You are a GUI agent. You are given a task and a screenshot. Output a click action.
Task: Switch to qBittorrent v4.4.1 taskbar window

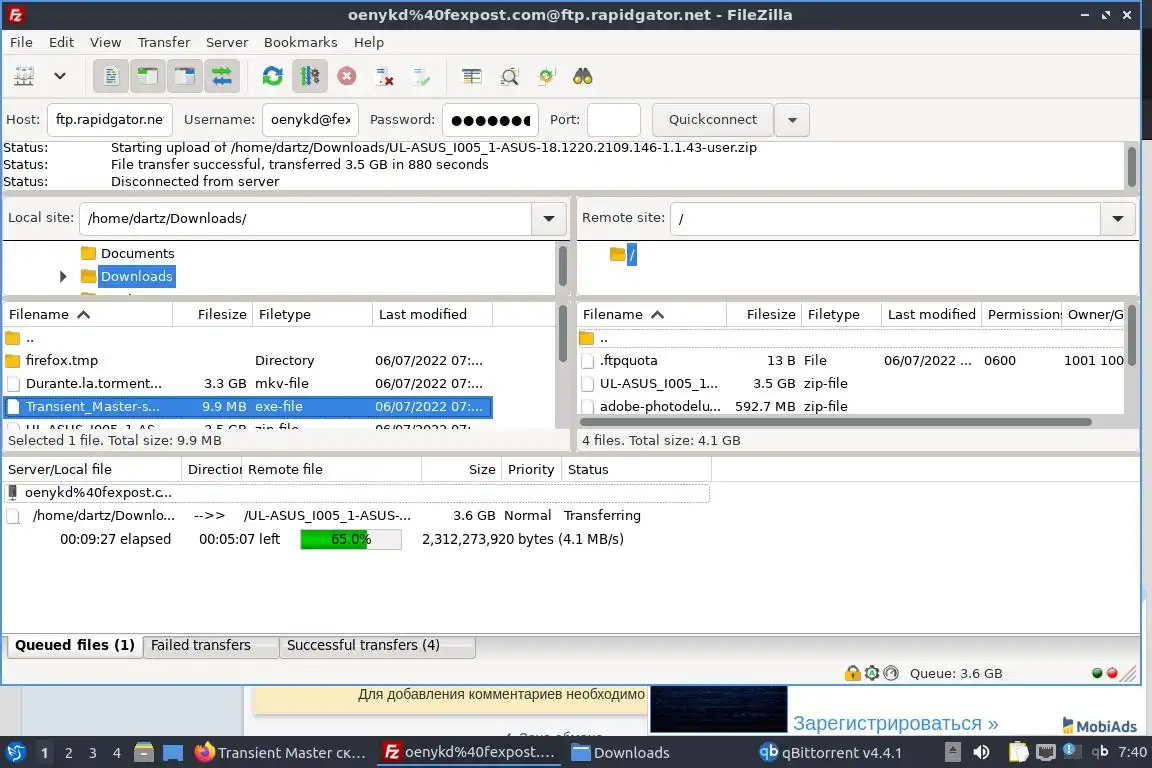pyautogui.click(x=830, y=753)
